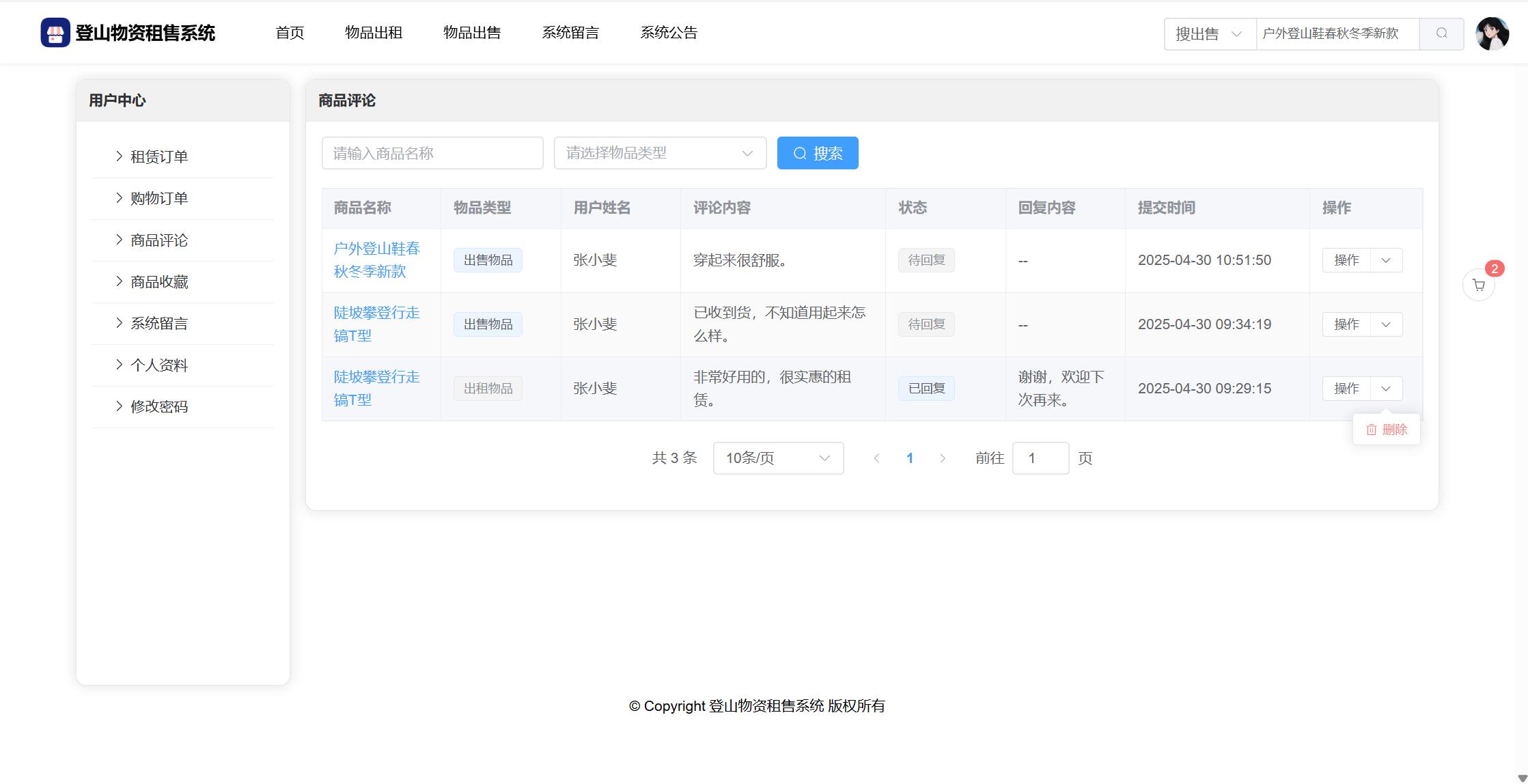This screenshot has height=784, width=1528.
Task: Click the 请输入商品名称 input field
Action: pos(432,153)
